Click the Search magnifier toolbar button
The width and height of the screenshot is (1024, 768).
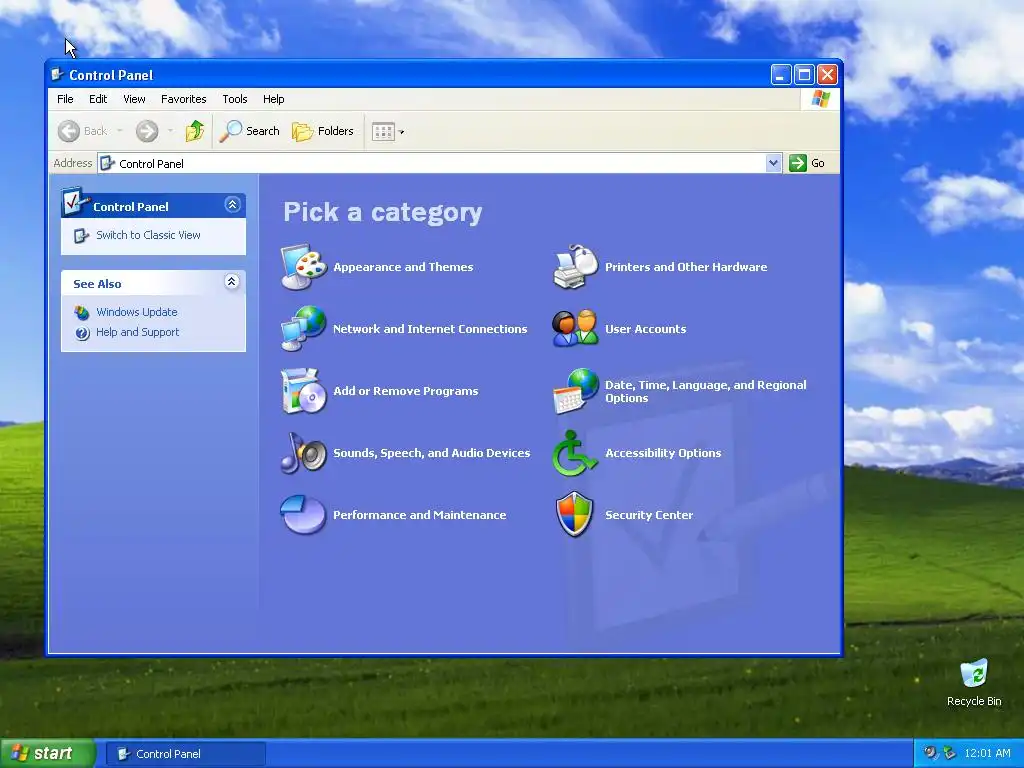point(249,131)
